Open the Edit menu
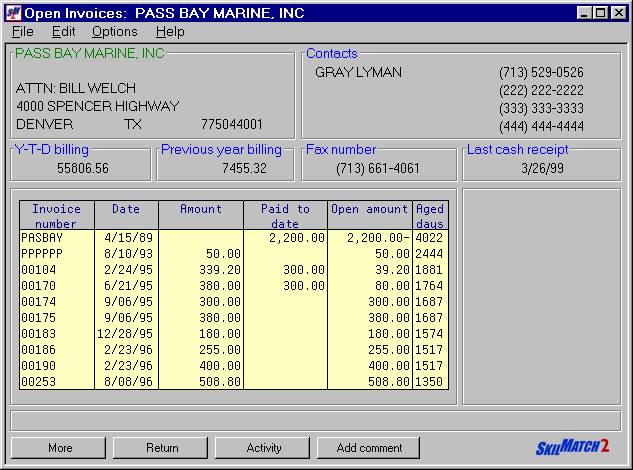This screenshot has height=470, width=633. point(63,31)
